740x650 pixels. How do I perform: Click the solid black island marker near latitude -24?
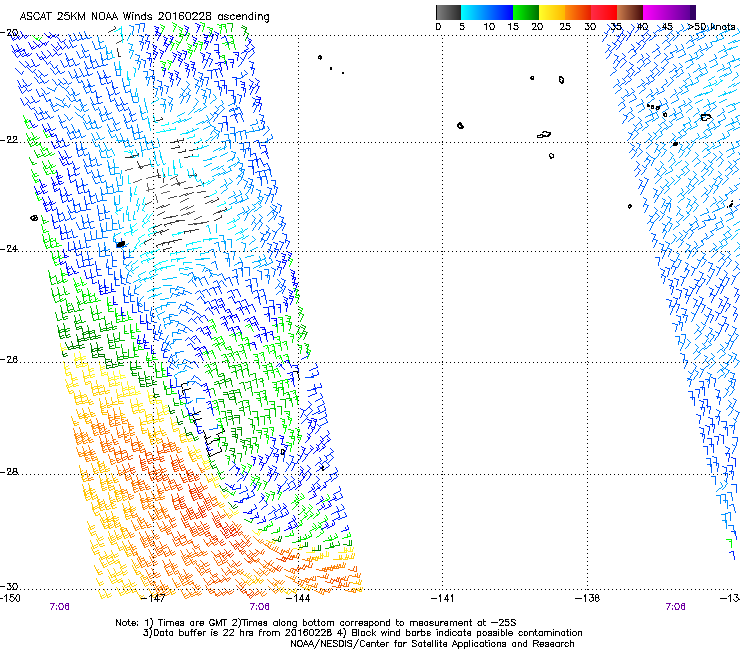click(x=121, y=244)
